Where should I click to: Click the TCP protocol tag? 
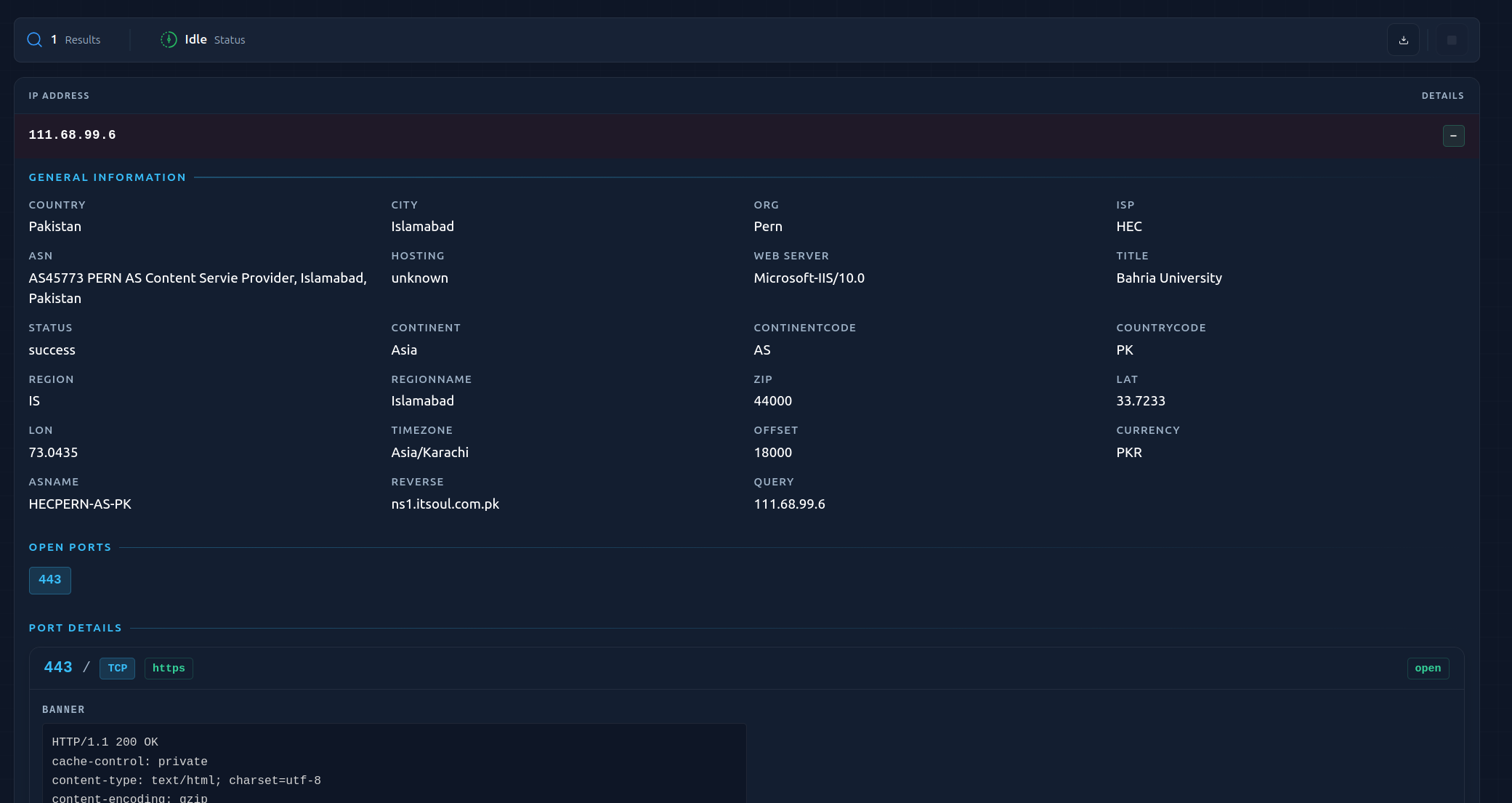[x=117, y=669]
